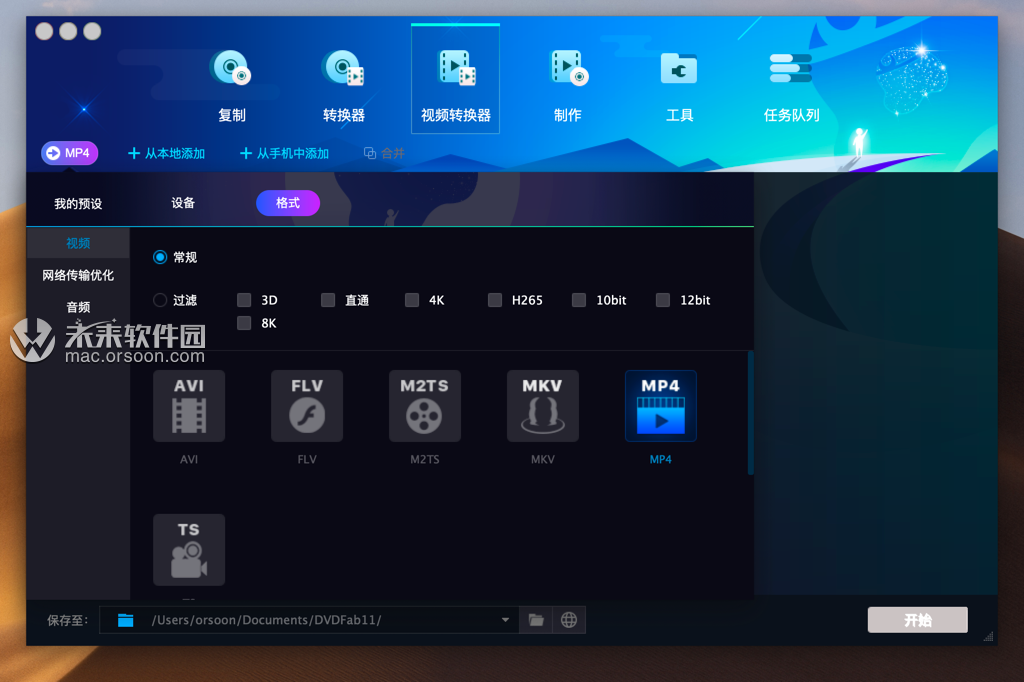Open the 工具 (Utilities) module
The width and height of the screenshot is (1024, 682).
(679, 86)
